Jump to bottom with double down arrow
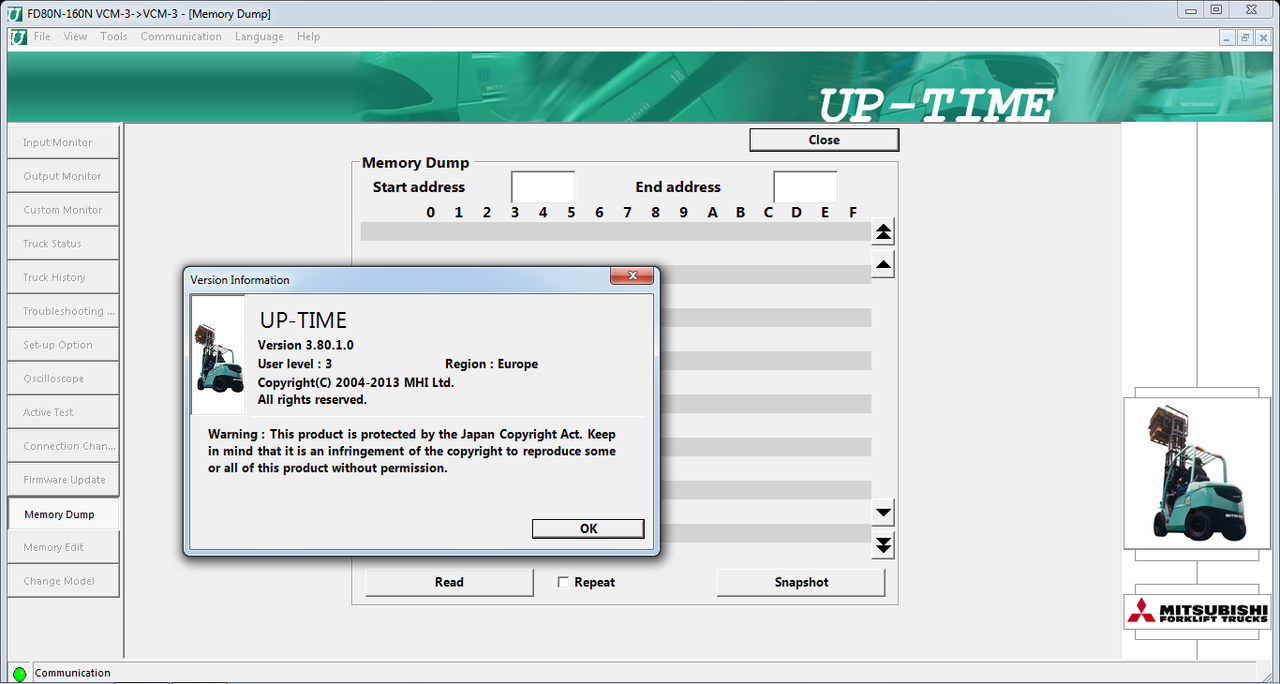1280x684 pixels. 883,546
